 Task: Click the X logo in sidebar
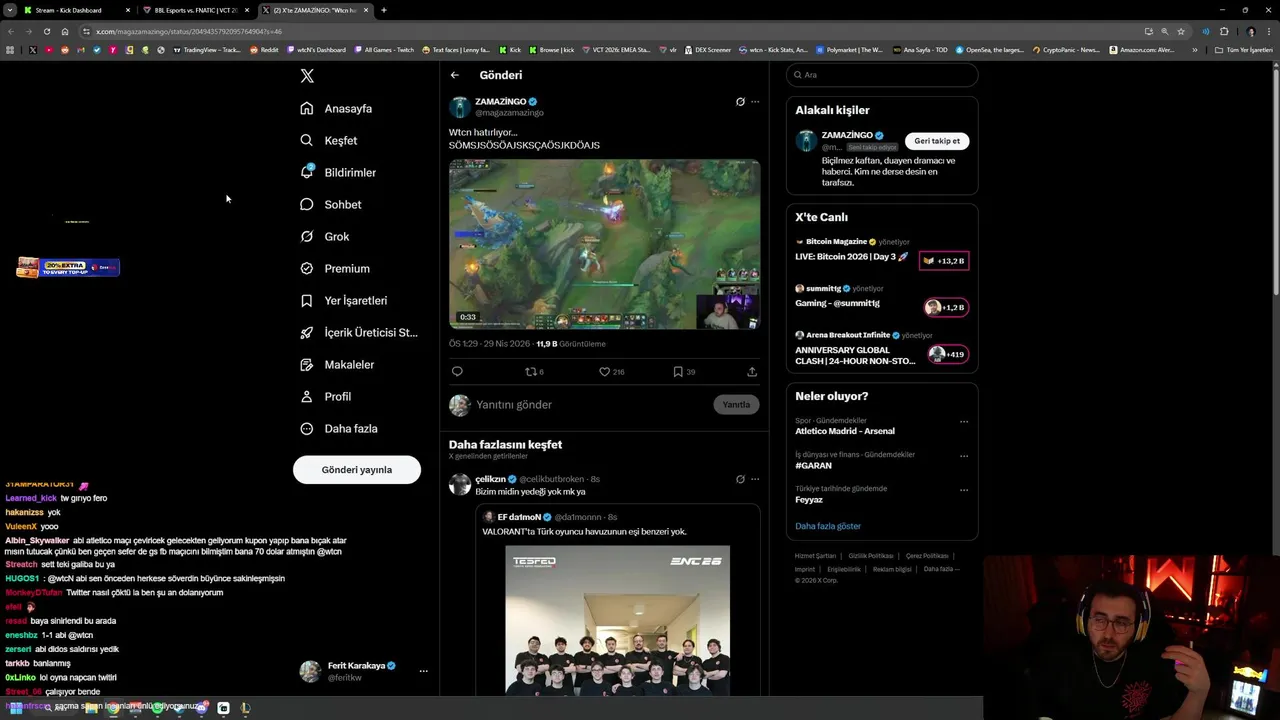click(307, 76)
